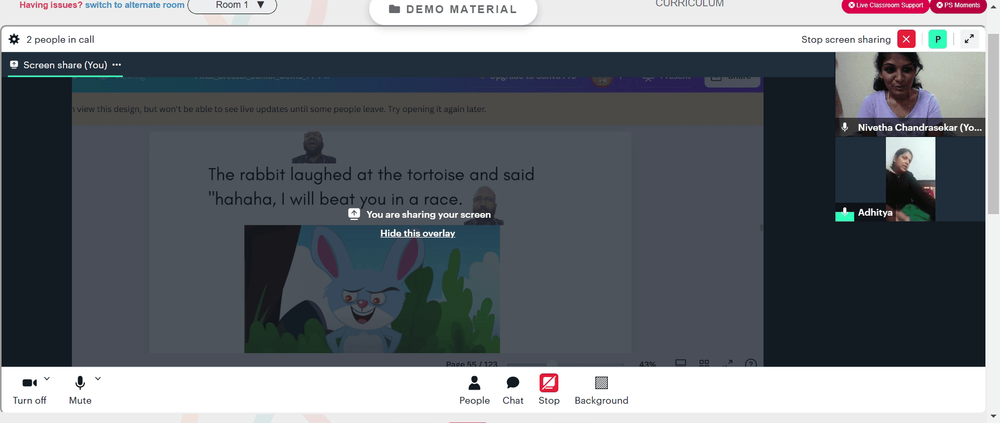Image resolution: width=1000 pixels, height=423 pixels.
Task: Click the help question mark in shared Canva
Action: point(751,364)
